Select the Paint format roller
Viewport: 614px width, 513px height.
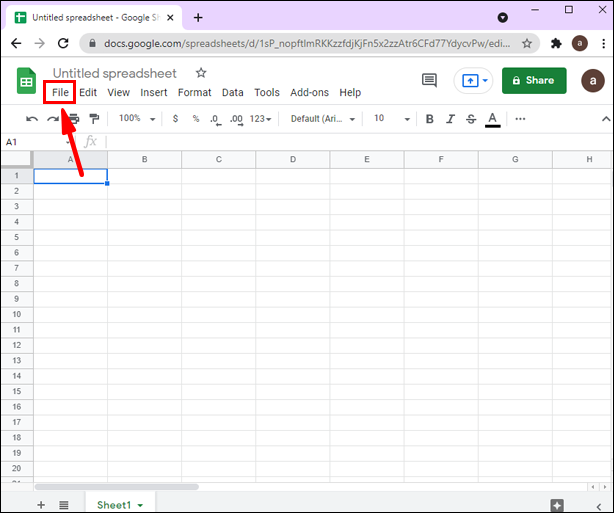pos(94,119)
